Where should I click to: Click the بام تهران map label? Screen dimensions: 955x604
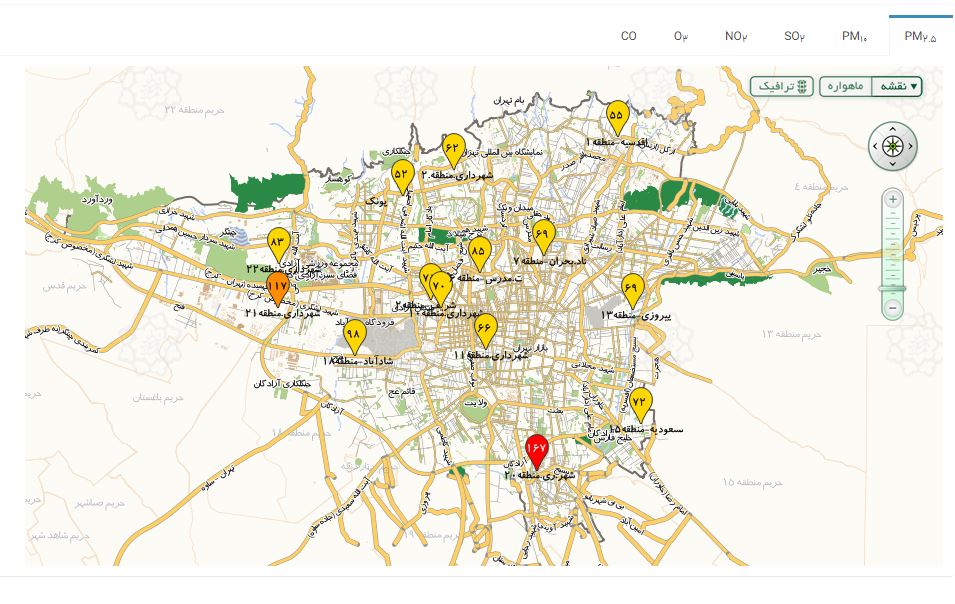coord(509,99)
